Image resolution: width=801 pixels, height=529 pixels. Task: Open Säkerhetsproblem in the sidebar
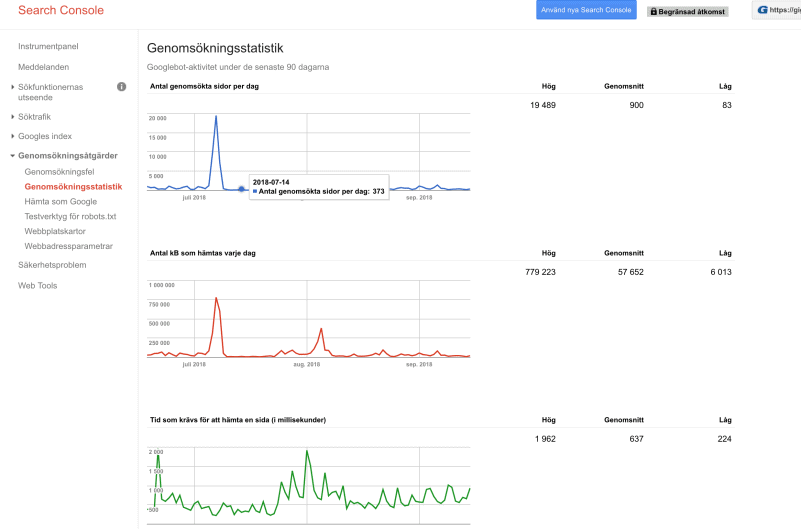52,265
